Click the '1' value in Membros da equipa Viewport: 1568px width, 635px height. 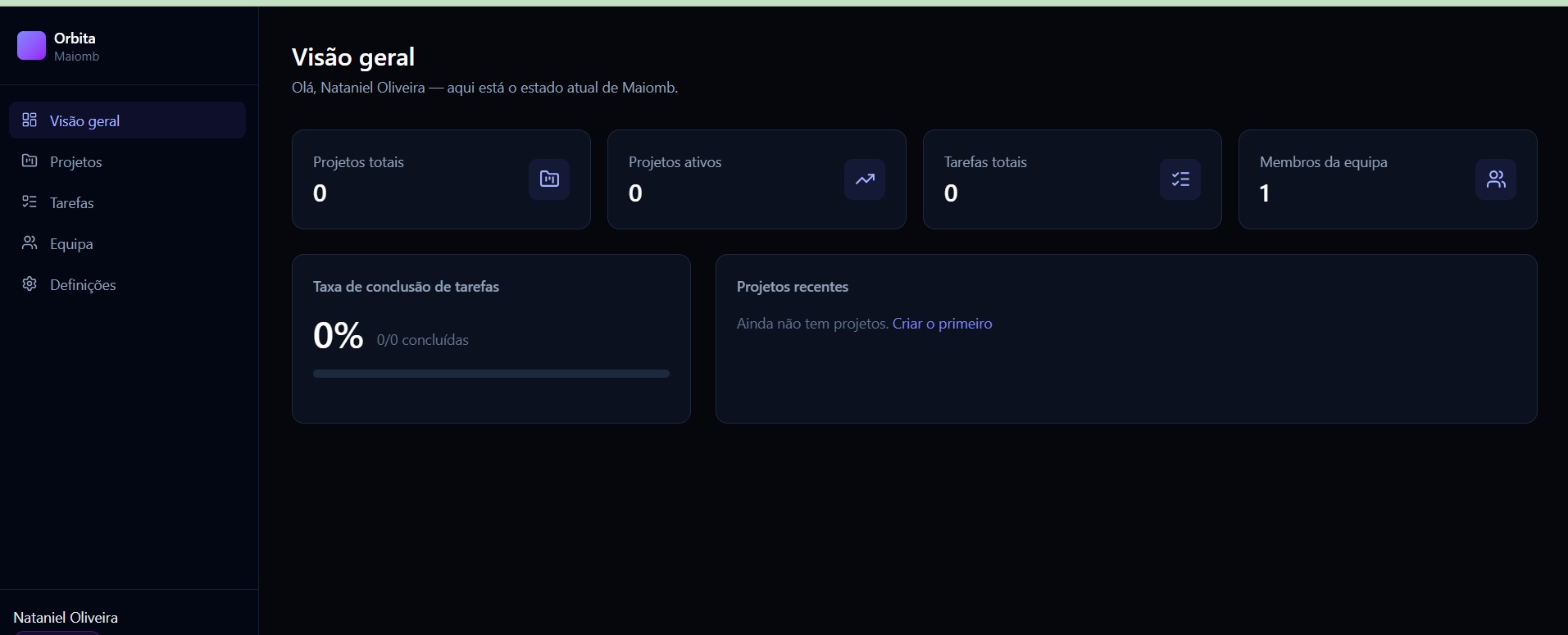1265,193
